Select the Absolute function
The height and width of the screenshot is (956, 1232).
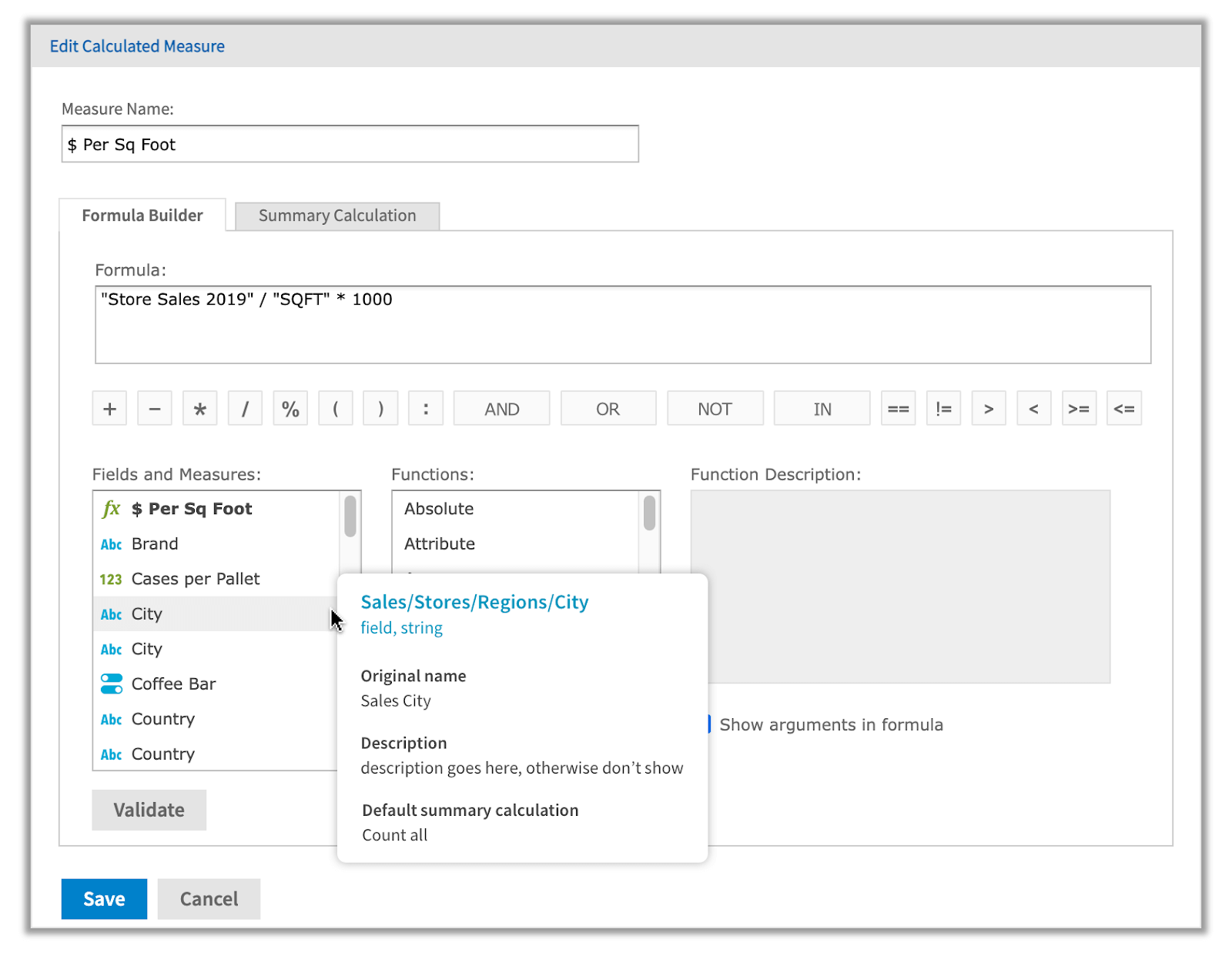(516, 509)
